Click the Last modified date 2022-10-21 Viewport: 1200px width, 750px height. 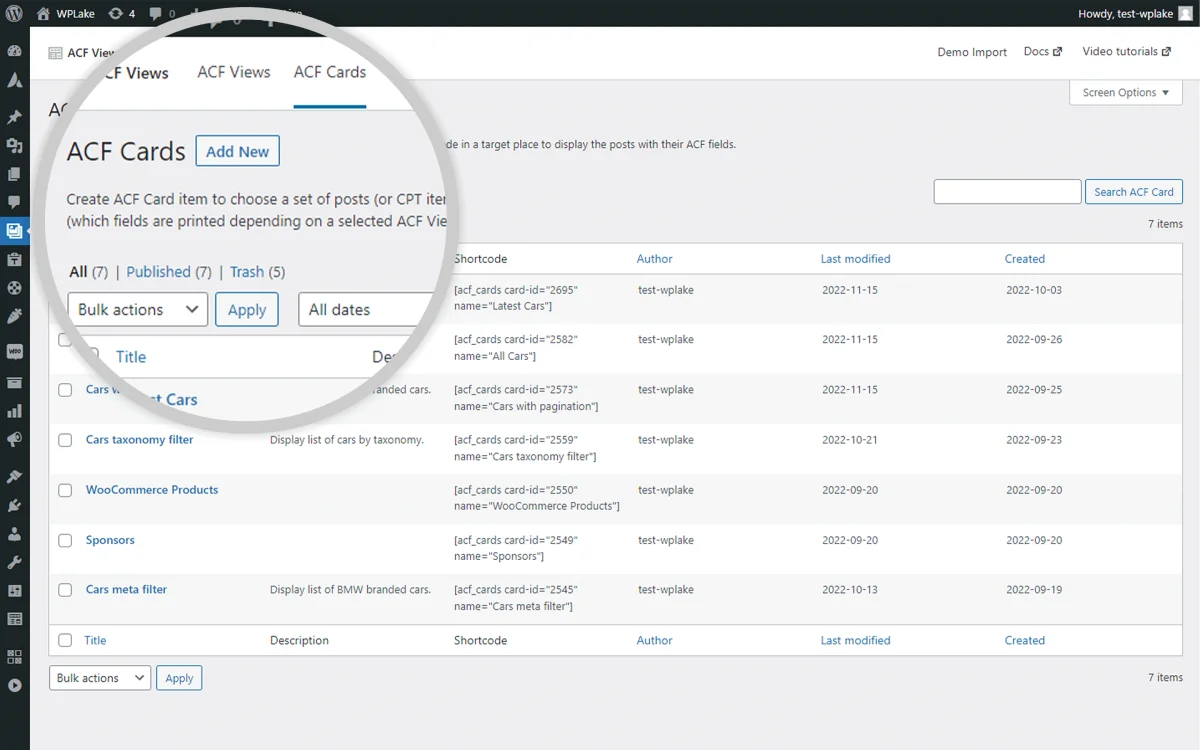click(850, 440)
